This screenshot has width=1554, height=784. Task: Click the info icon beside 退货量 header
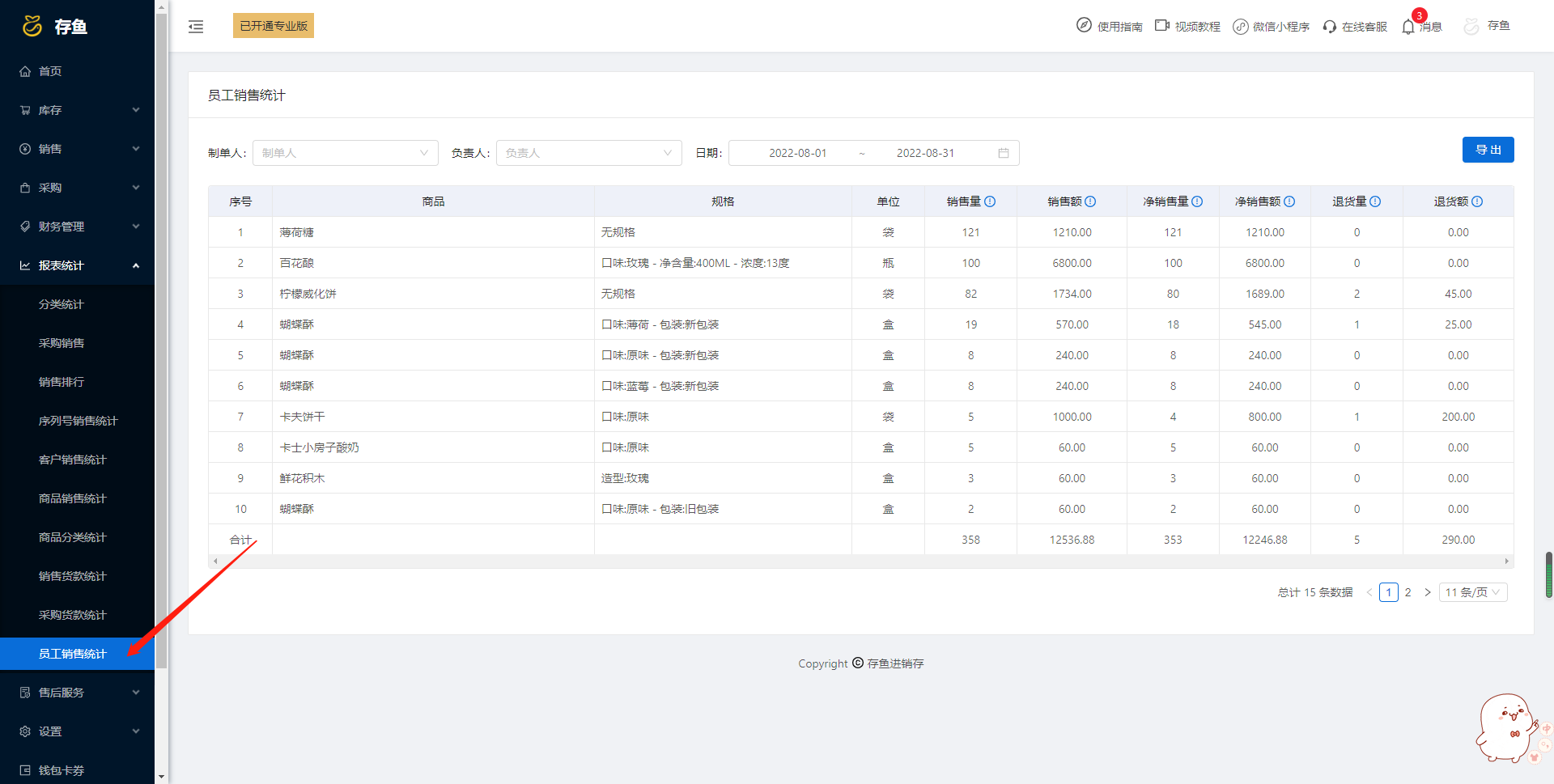(1375, 201)
